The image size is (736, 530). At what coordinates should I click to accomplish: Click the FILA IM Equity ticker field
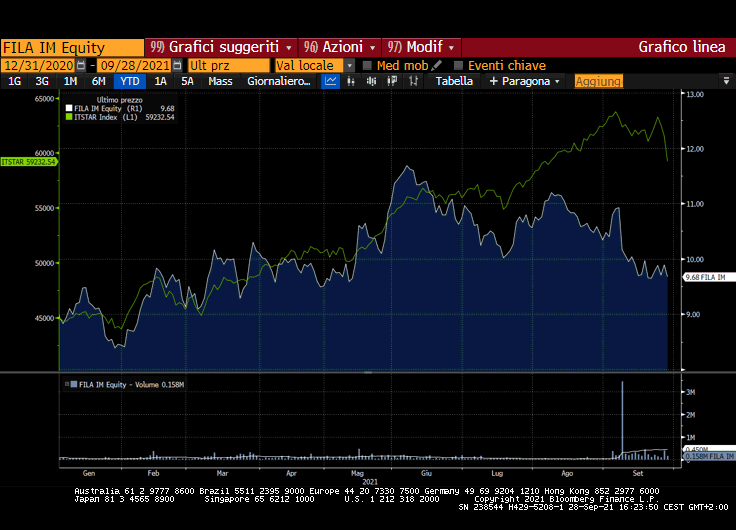(x=72, y=47)
